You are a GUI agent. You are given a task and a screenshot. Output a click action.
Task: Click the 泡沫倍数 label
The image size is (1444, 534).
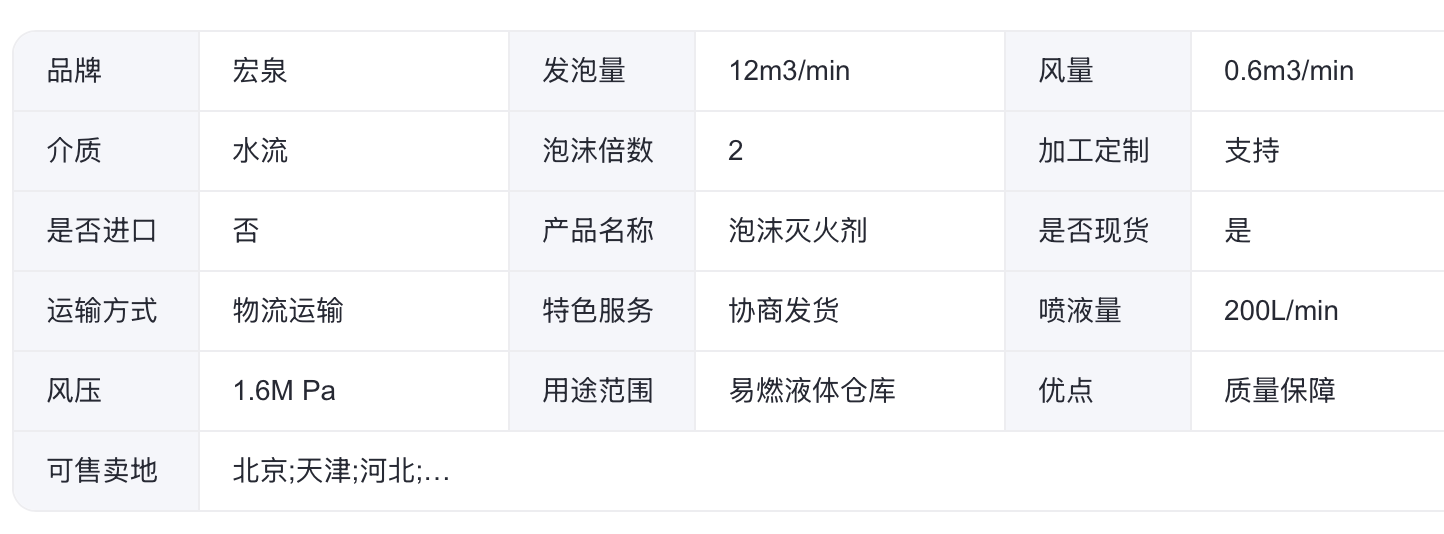point(598,151)
